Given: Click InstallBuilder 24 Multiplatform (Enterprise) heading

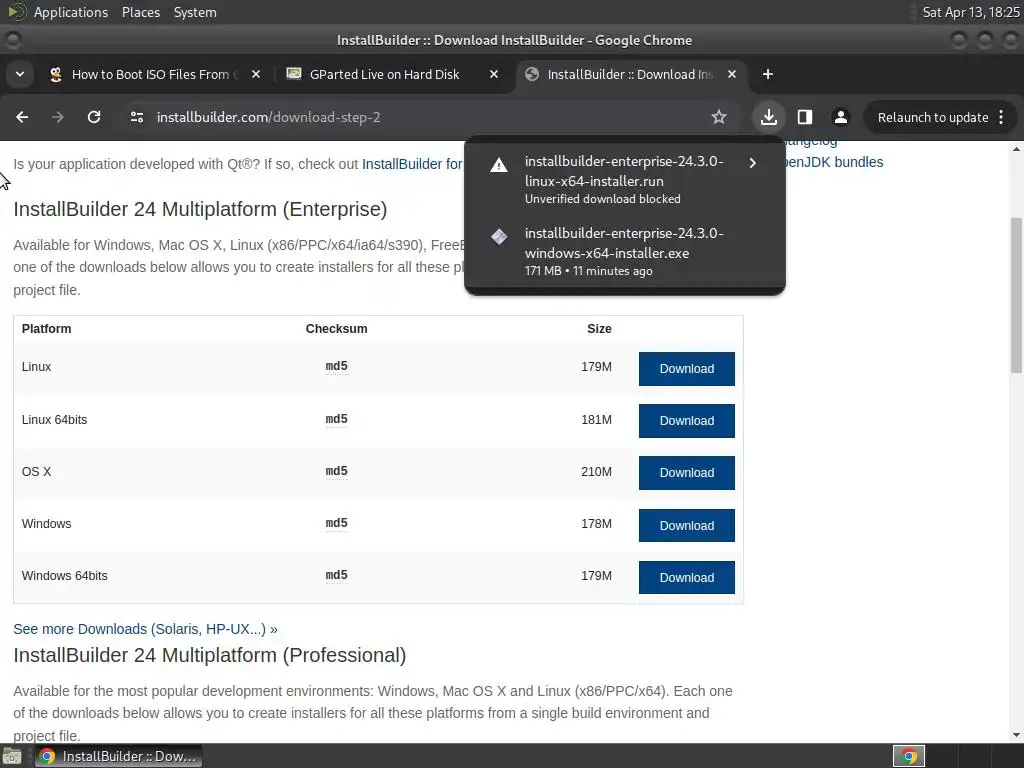Looking at the screenshot, I should point(200,209).
